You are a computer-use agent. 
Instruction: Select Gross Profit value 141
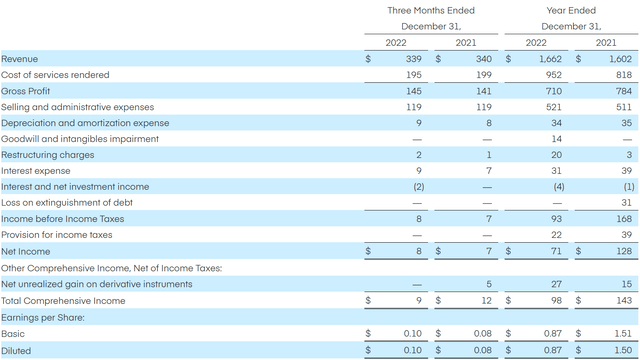point(484,91)
